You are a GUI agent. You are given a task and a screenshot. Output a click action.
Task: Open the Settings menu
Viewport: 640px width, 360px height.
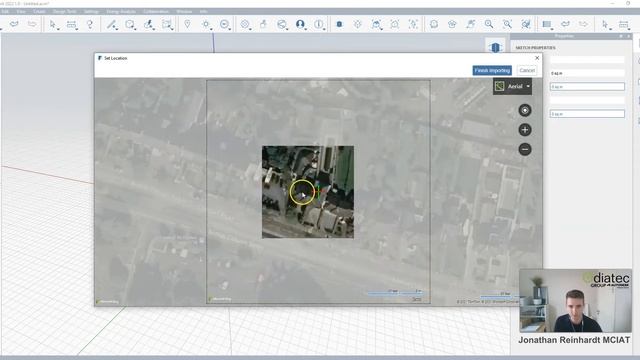coord(91,11)
